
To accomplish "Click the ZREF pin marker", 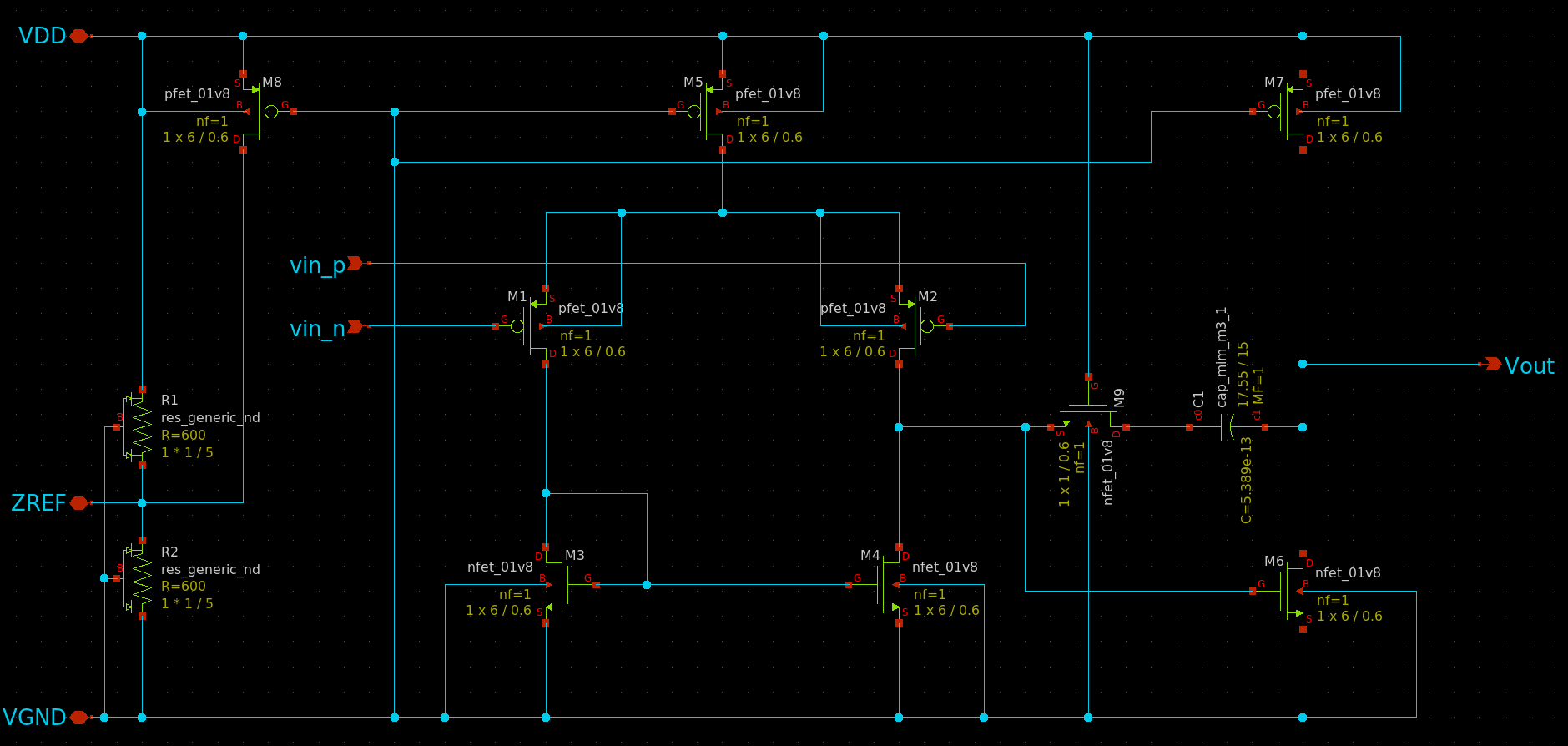I will click(x=78, y=502).
